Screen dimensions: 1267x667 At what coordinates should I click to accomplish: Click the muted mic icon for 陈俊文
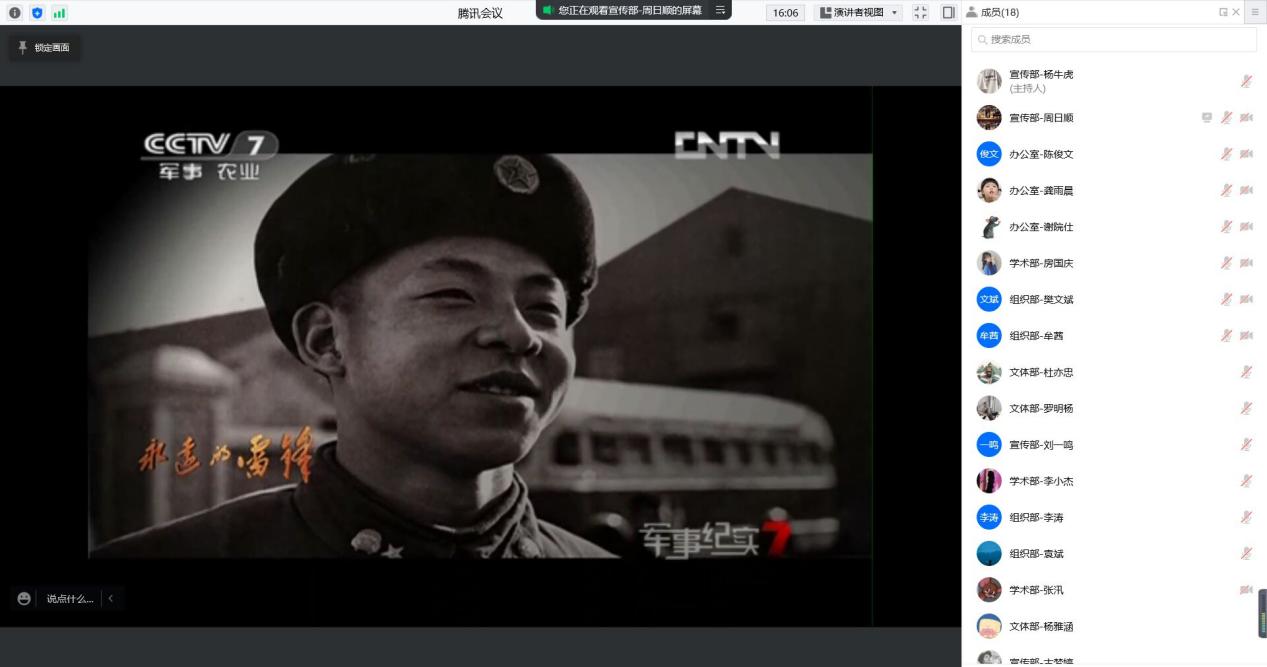pyautogui.click(x=1226, y=154)
